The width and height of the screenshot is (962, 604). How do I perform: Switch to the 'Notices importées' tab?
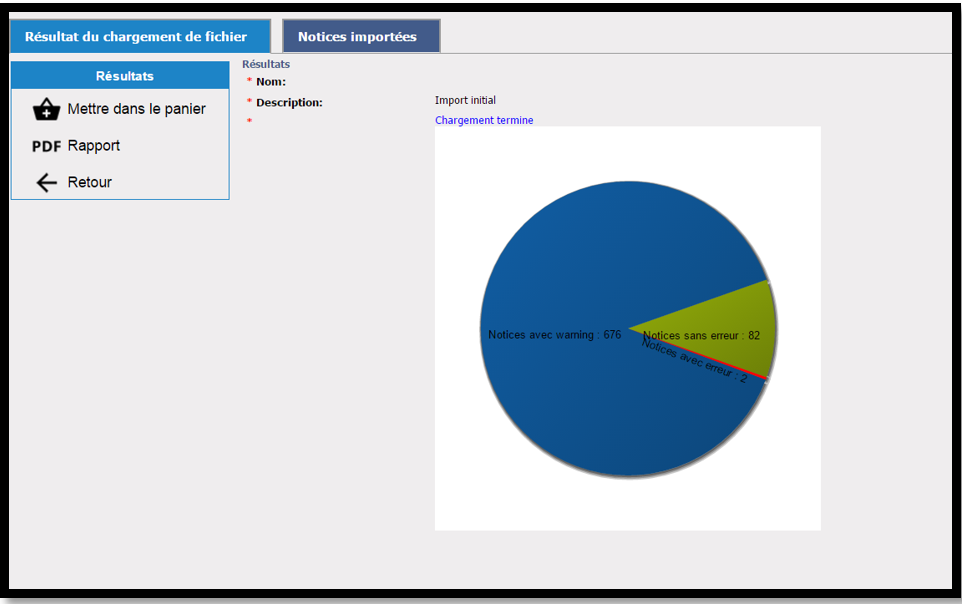point(361,36)
